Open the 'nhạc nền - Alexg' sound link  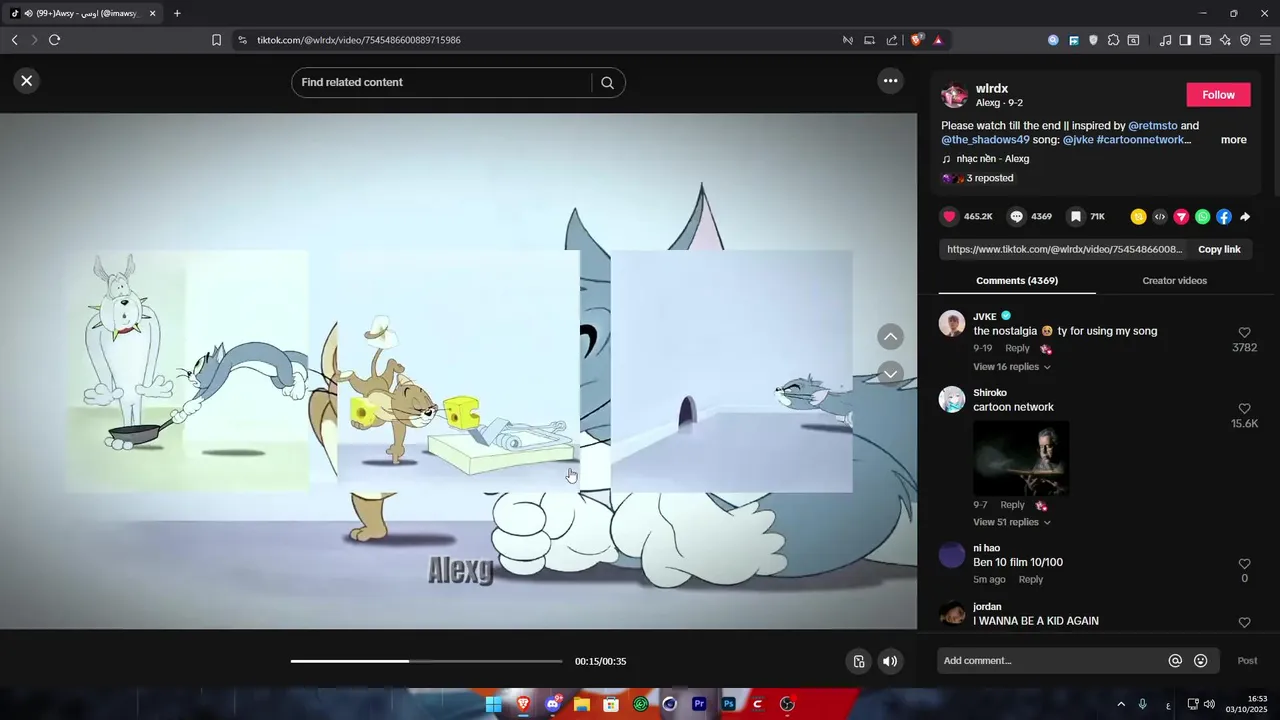click(x=992, y=159)
